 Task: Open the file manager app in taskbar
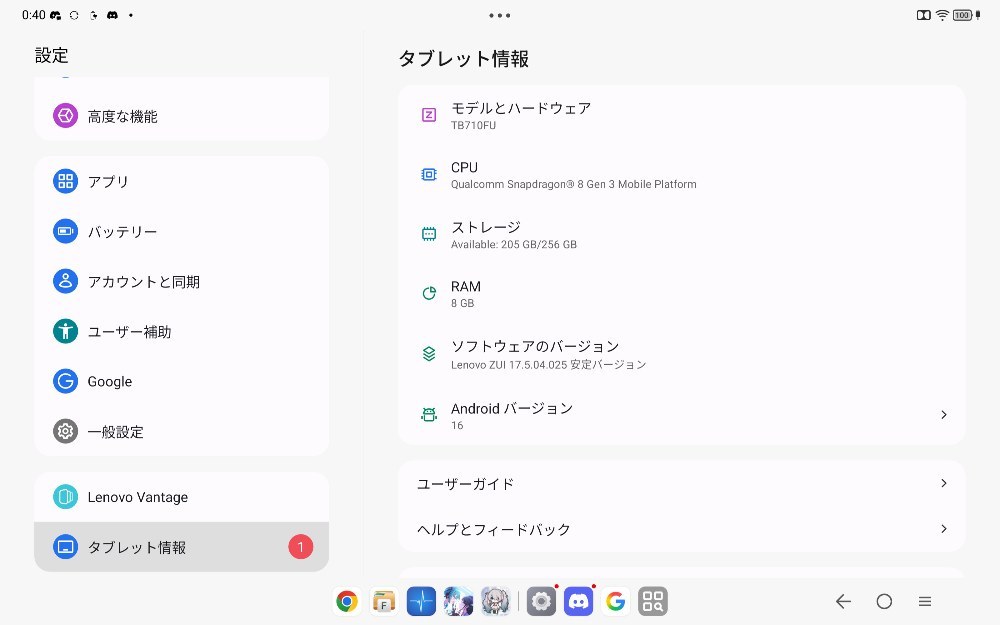384,601
